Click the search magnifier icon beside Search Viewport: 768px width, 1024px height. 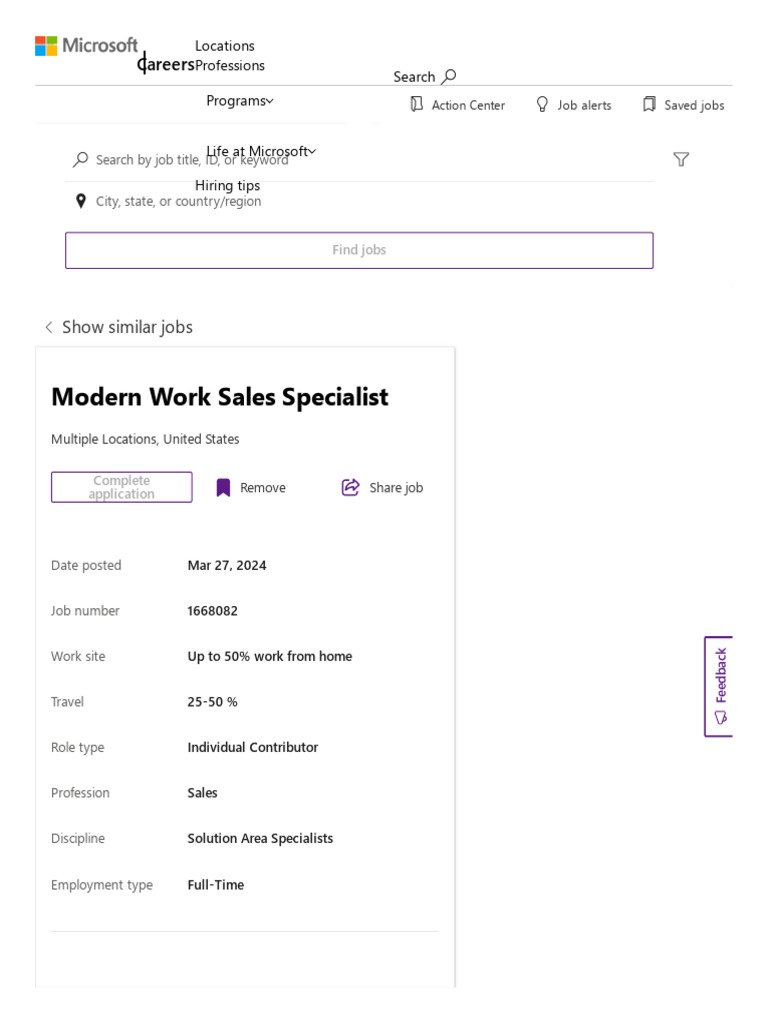tap(449, 76)
